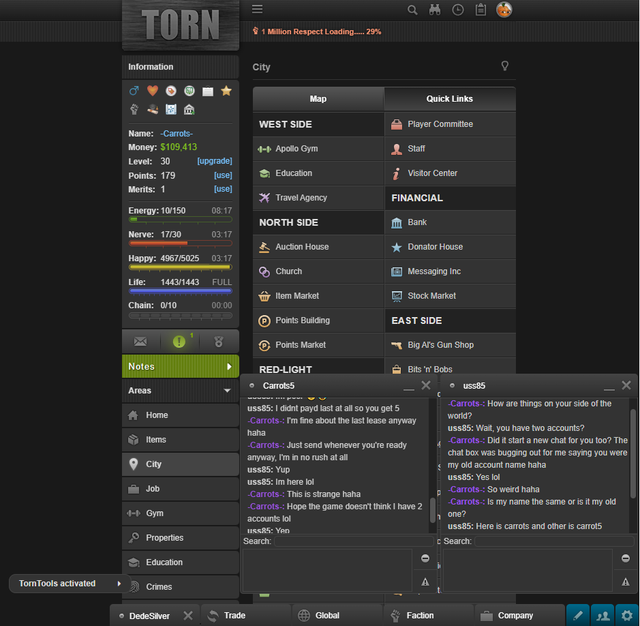Go to City in sidebar
The height and width of the screenshot is (626, 640).
(x=180, y=464)
